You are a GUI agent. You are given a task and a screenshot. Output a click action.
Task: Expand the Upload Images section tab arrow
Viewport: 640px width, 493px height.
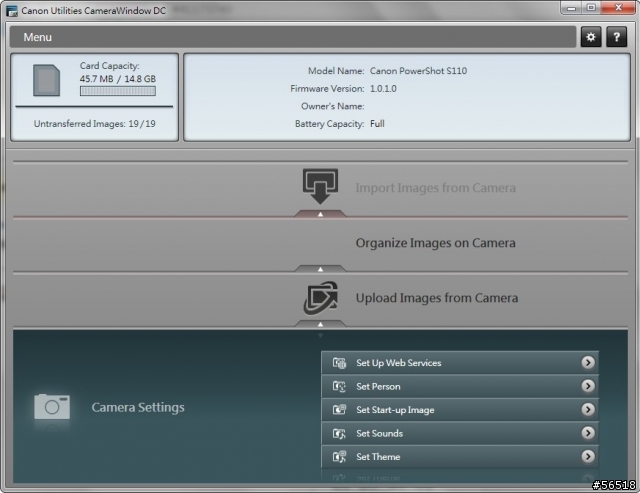pos(320,324)
